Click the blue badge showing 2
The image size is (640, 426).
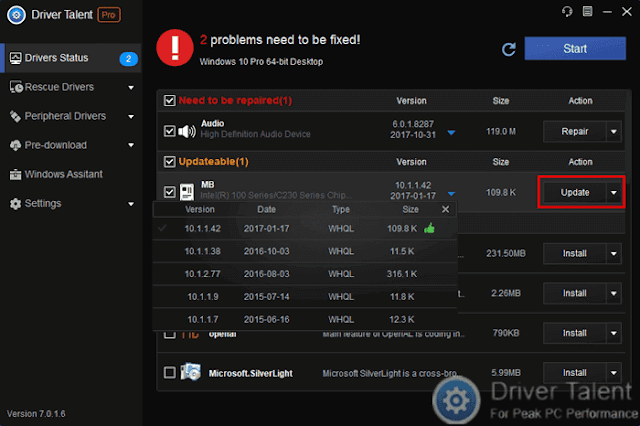click(128, 59)
